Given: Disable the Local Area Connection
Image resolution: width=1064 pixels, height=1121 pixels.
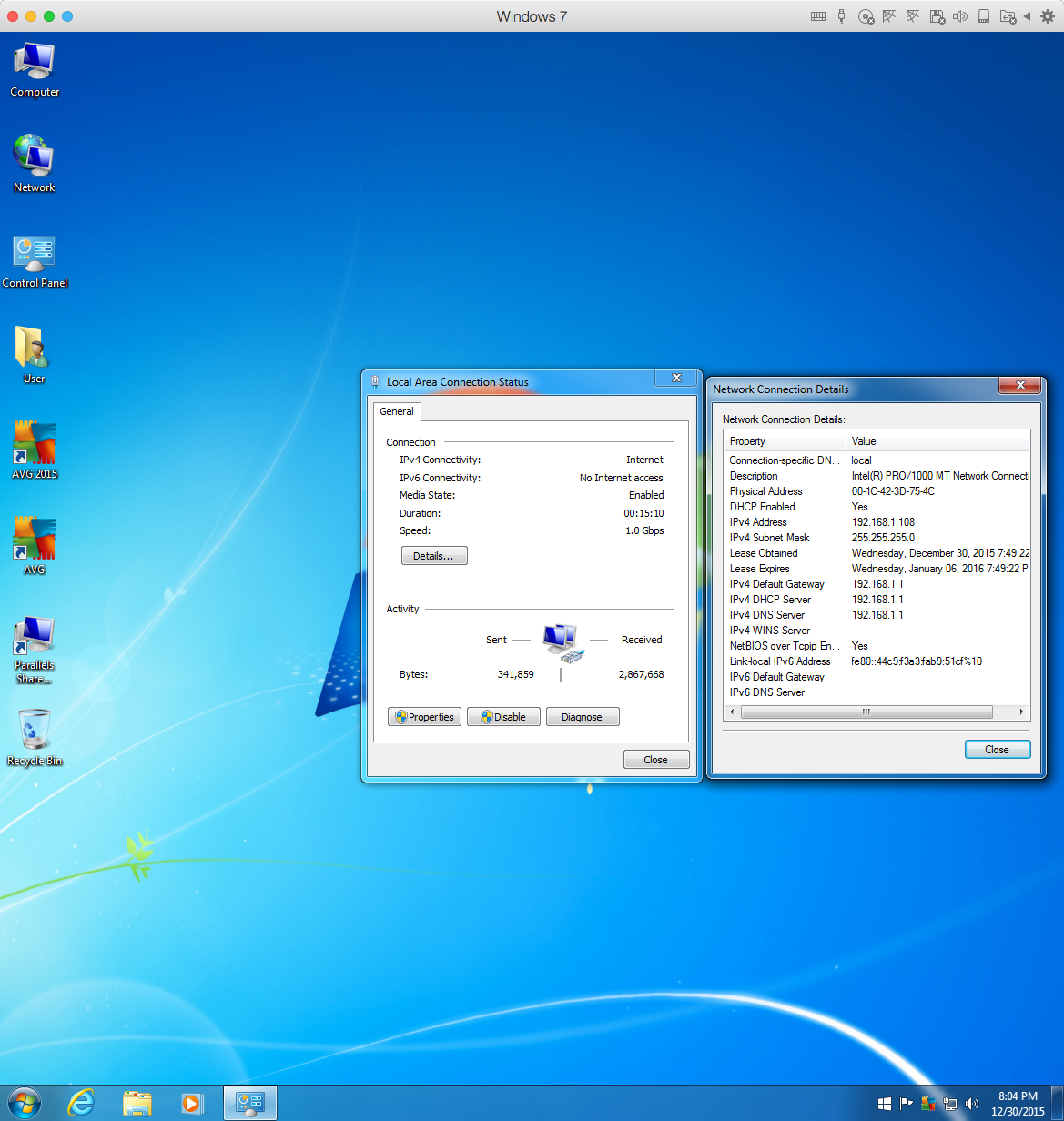Looking at the screenshot, I should coord(503,717).
